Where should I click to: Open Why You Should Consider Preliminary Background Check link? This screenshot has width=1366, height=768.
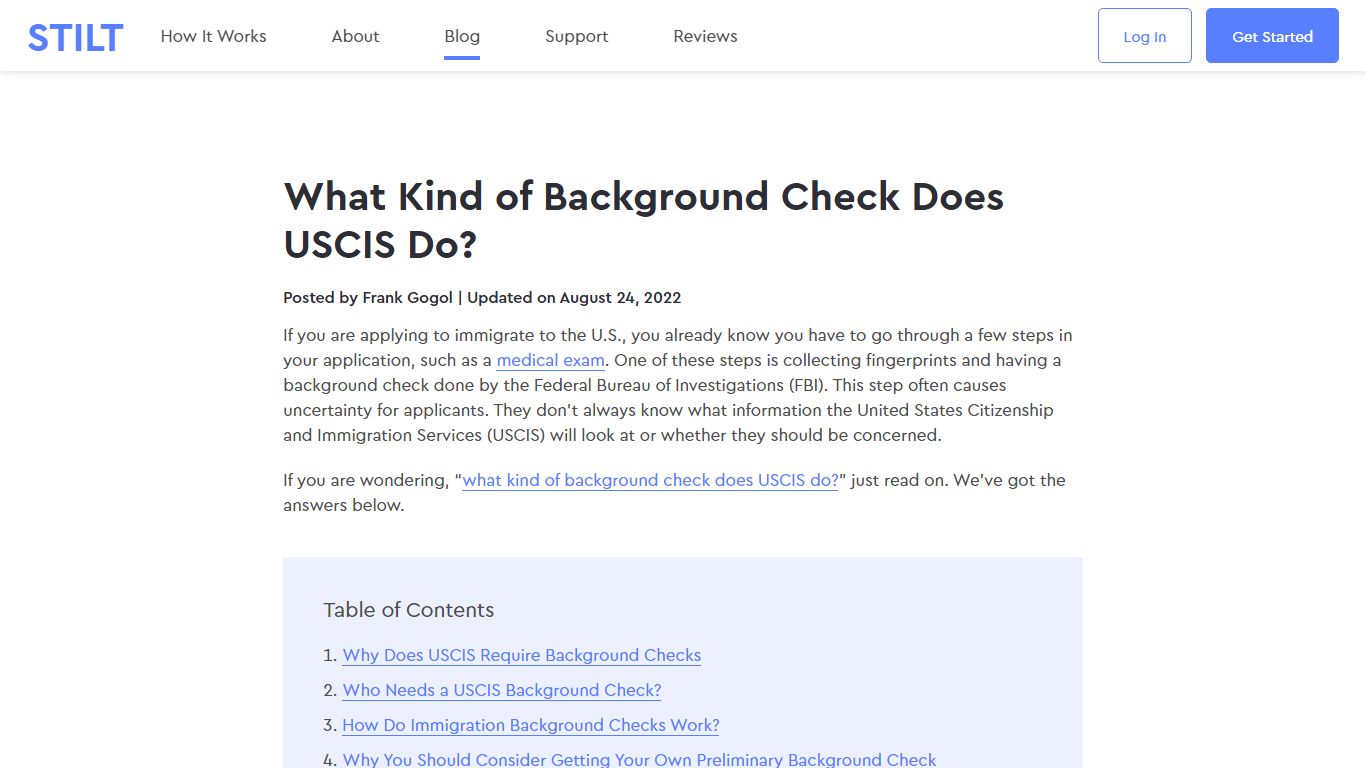tap(640, 760)
